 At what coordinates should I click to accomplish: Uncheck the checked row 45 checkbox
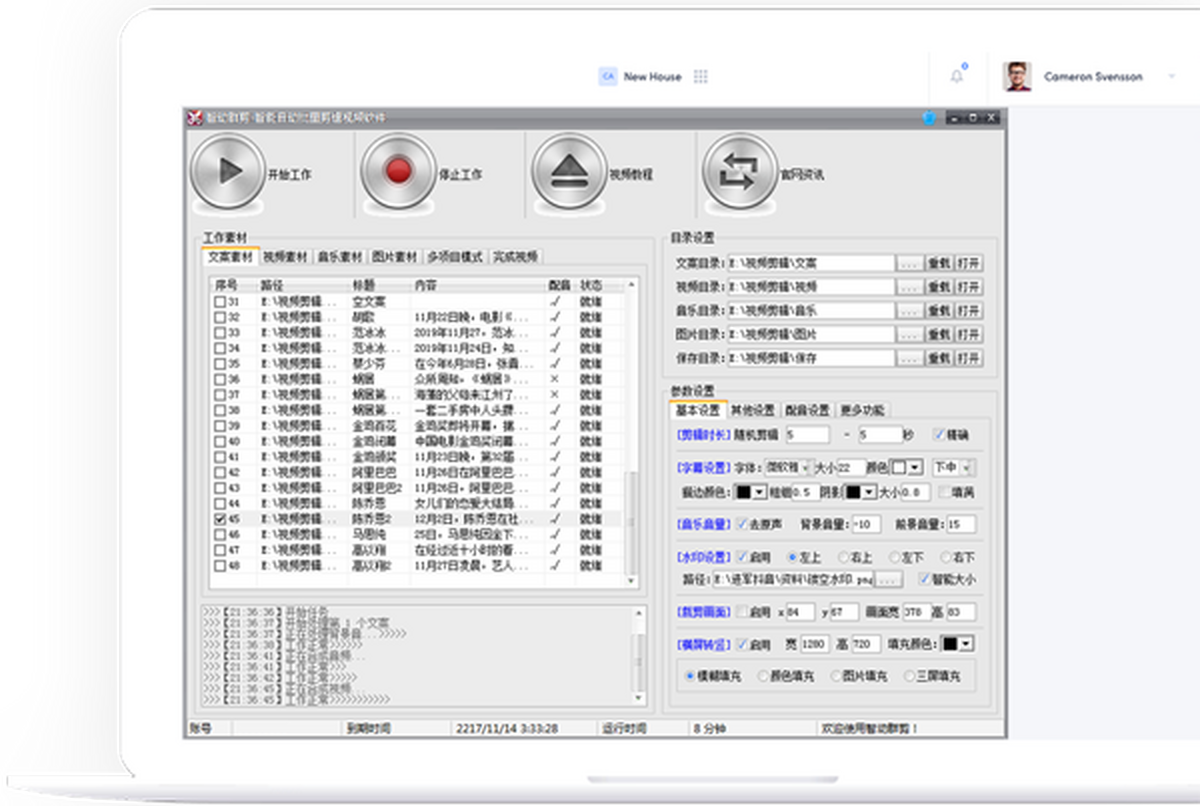click(x=220, y=520)
